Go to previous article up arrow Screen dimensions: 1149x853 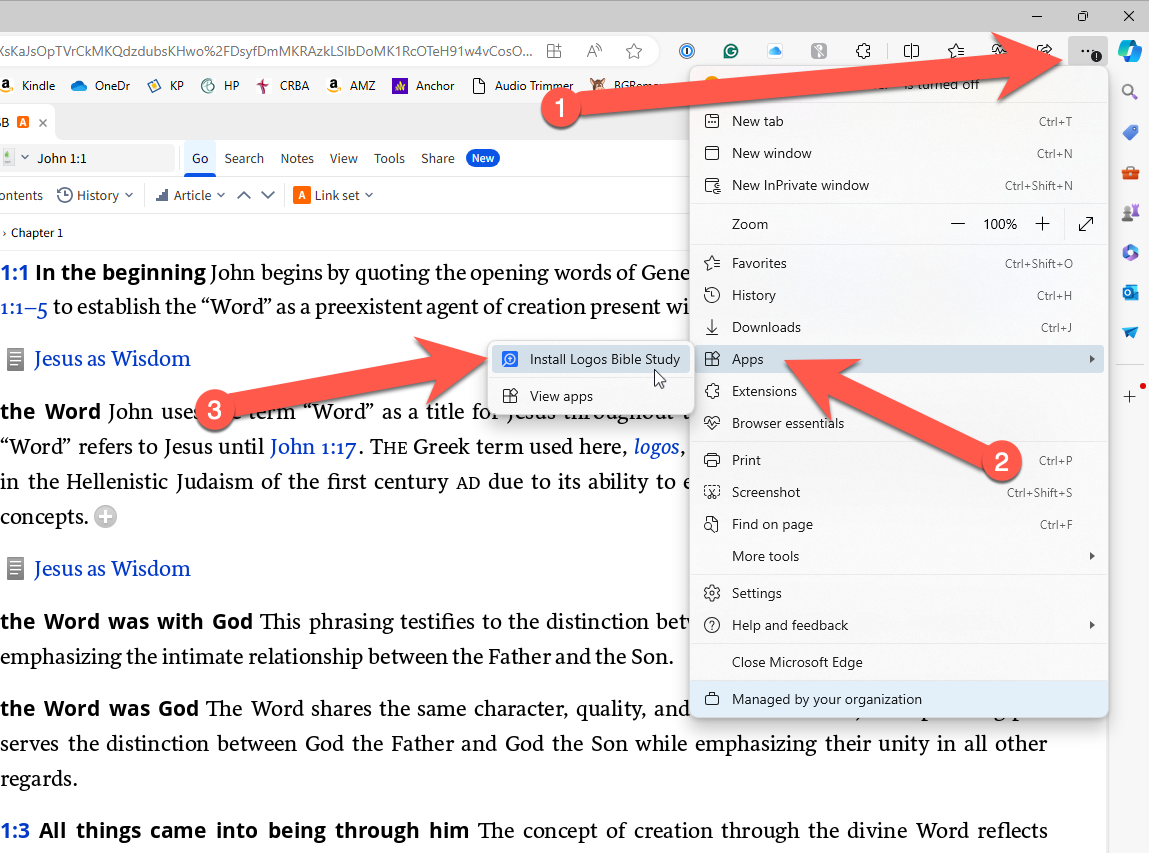(244, 195)
